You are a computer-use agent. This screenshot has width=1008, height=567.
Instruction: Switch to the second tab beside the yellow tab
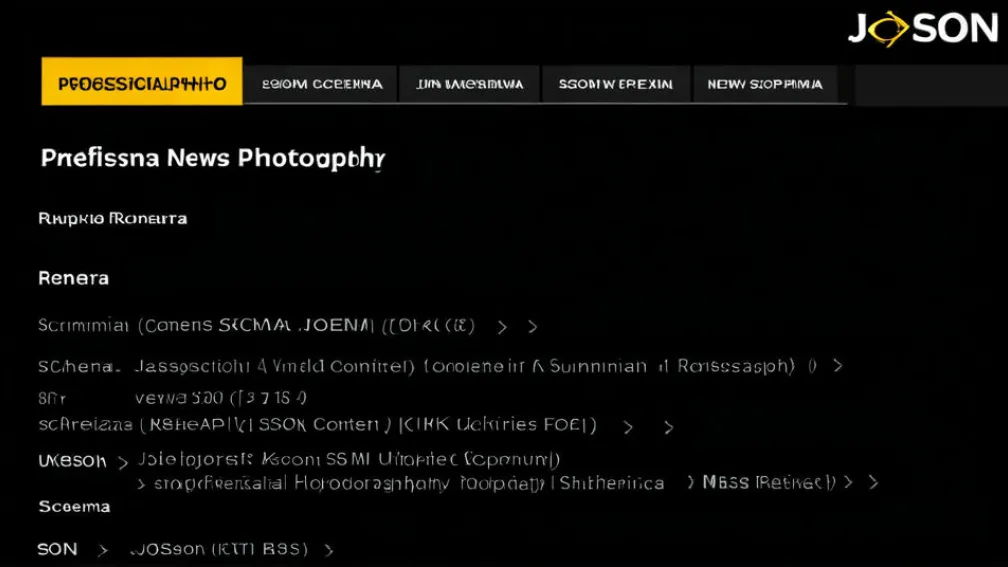(x=321, y=85)
